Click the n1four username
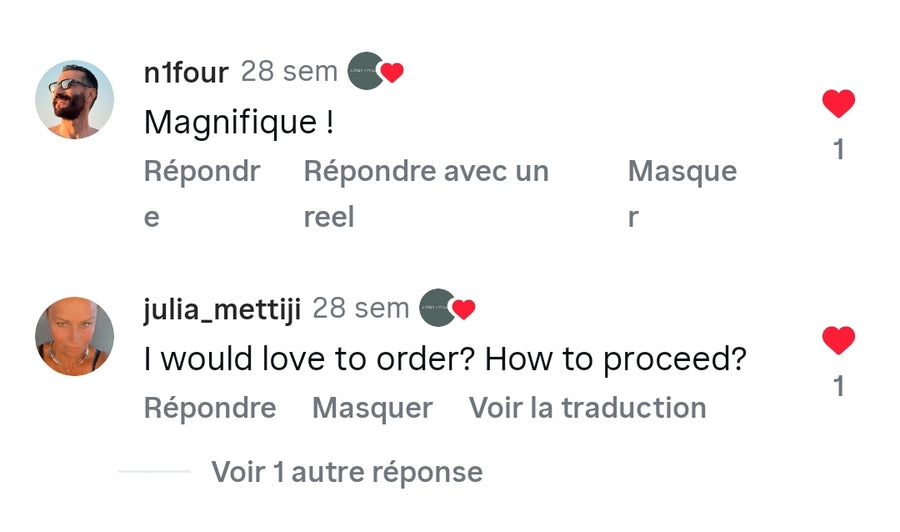900x532 pixels. coord(186,72)
